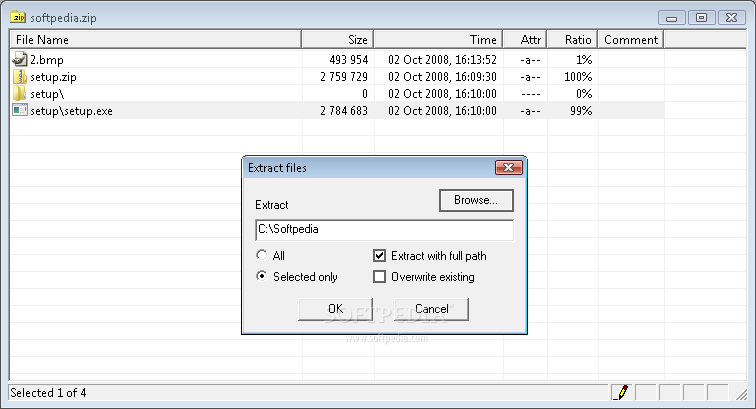
Task: Click the Browse... button
Action: click(476, 200)
